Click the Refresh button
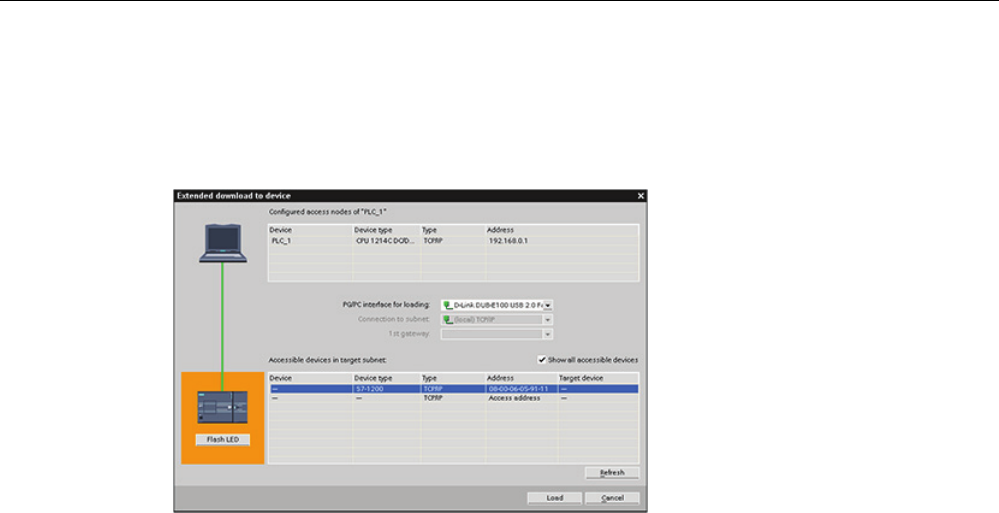 tap(612, 473)
